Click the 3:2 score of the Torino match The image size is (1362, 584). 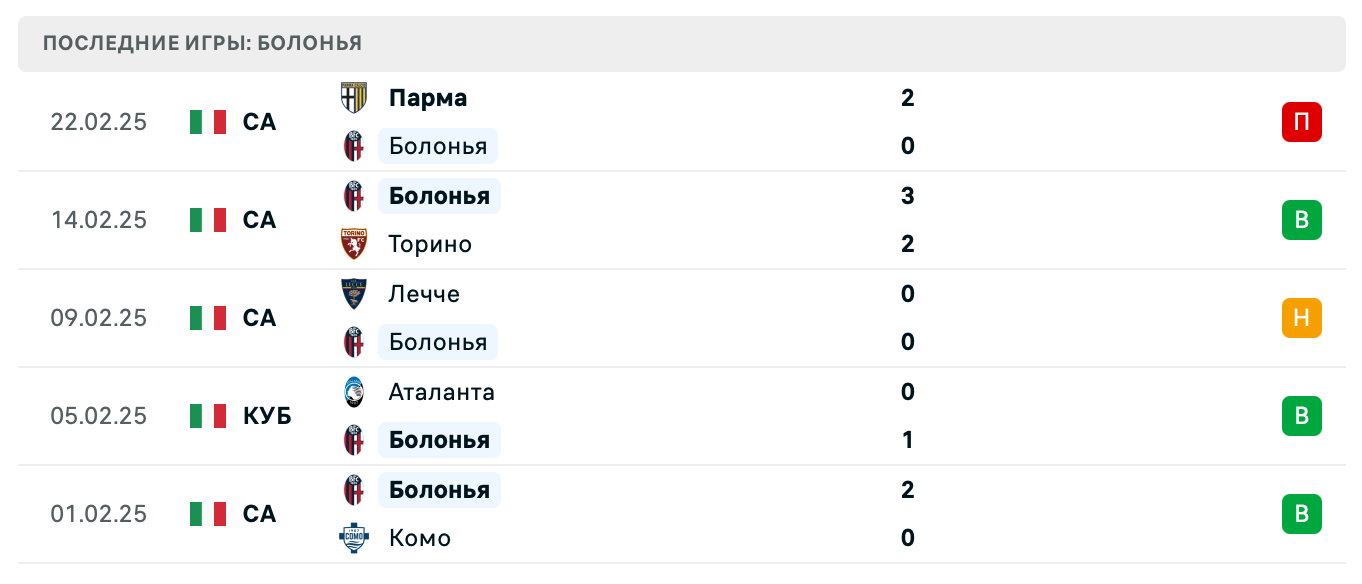(x=907, y=219)
